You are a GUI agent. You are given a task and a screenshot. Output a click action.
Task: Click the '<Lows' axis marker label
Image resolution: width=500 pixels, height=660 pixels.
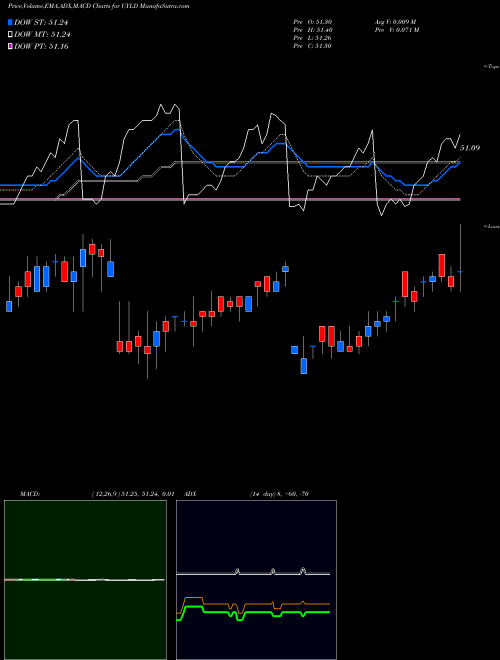[x=492, y=227]
